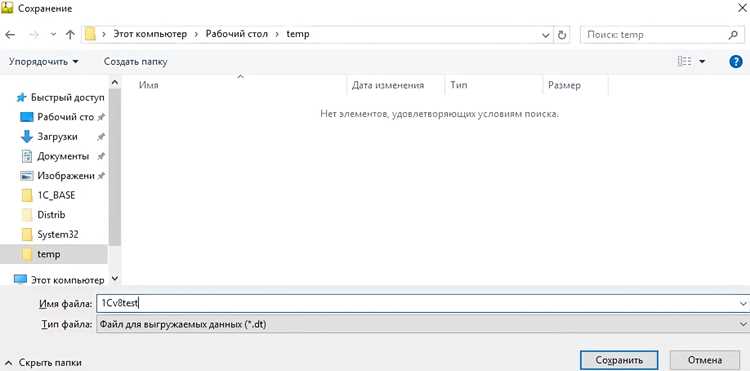This screenshot has width=750, height=371.
Task: Select 'temp' folder in sidebar
Action: 54,254
